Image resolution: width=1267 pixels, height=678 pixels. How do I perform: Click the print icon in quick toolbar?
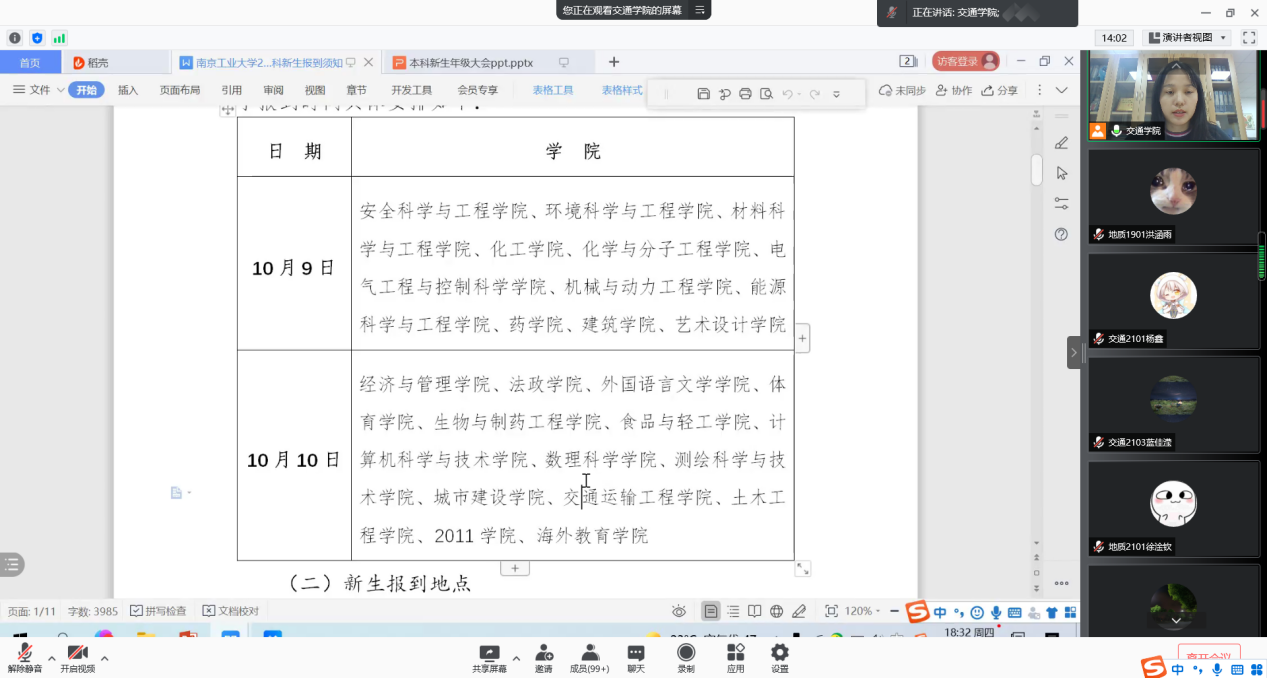[x=745, y=94]
